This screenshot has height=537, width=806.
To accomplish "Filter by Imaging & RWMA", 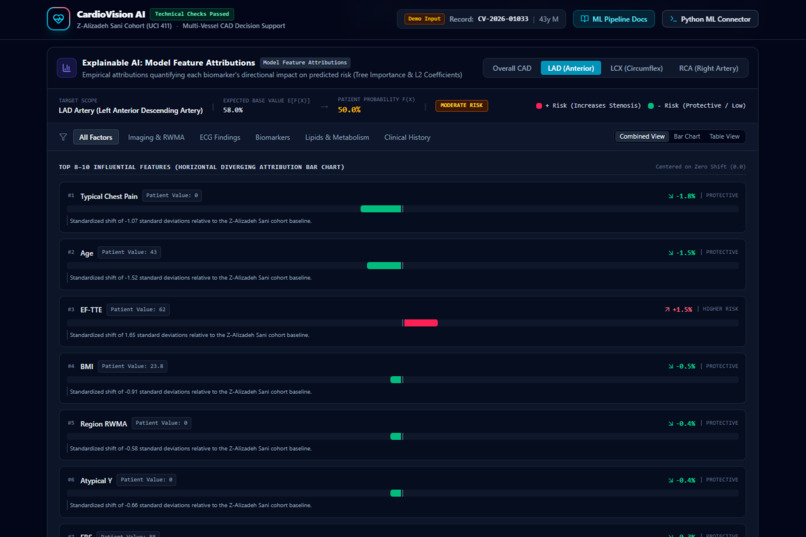I will click(x=156, y=137).
